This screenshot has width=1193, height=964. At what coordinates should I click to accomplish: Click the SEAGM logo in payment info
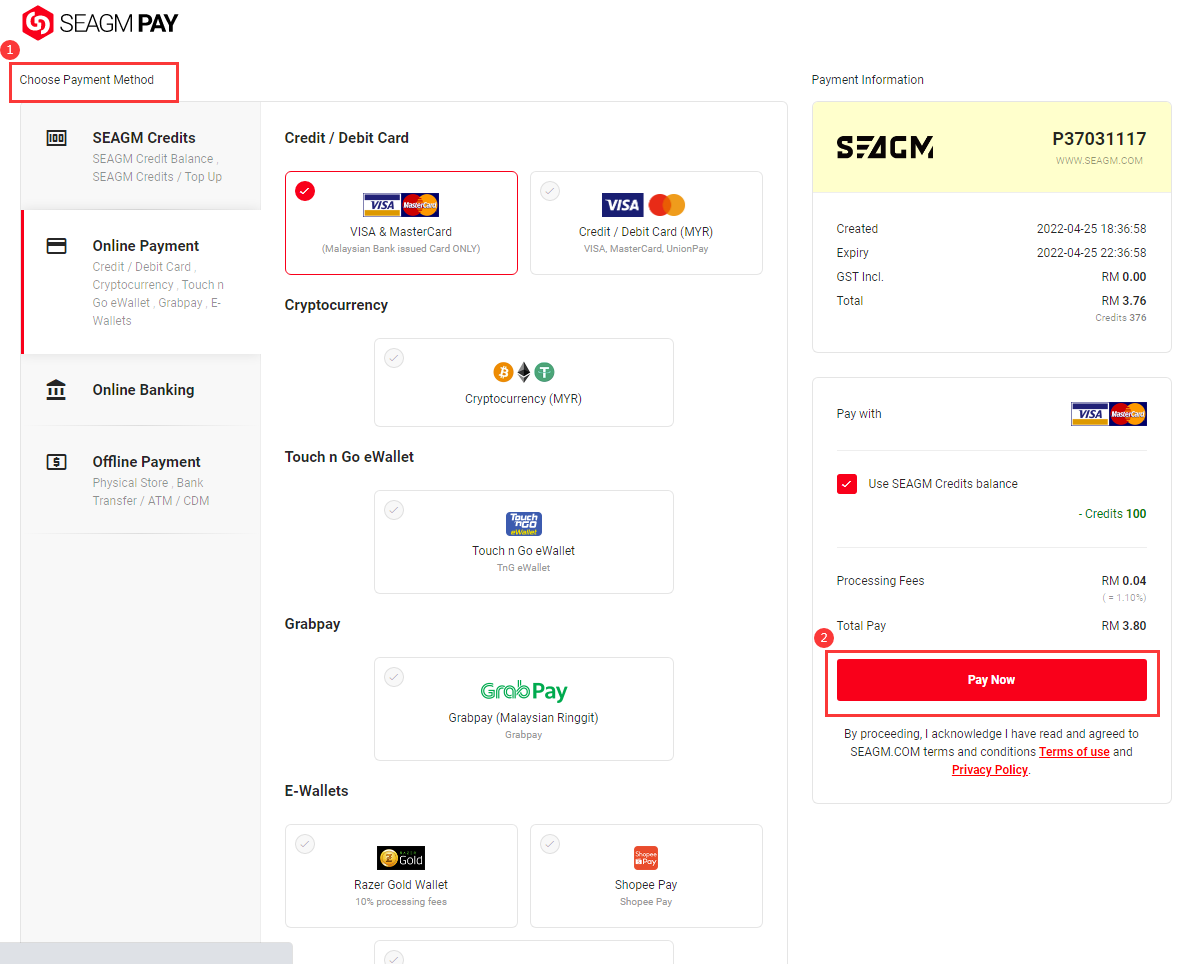click(885, 147)
